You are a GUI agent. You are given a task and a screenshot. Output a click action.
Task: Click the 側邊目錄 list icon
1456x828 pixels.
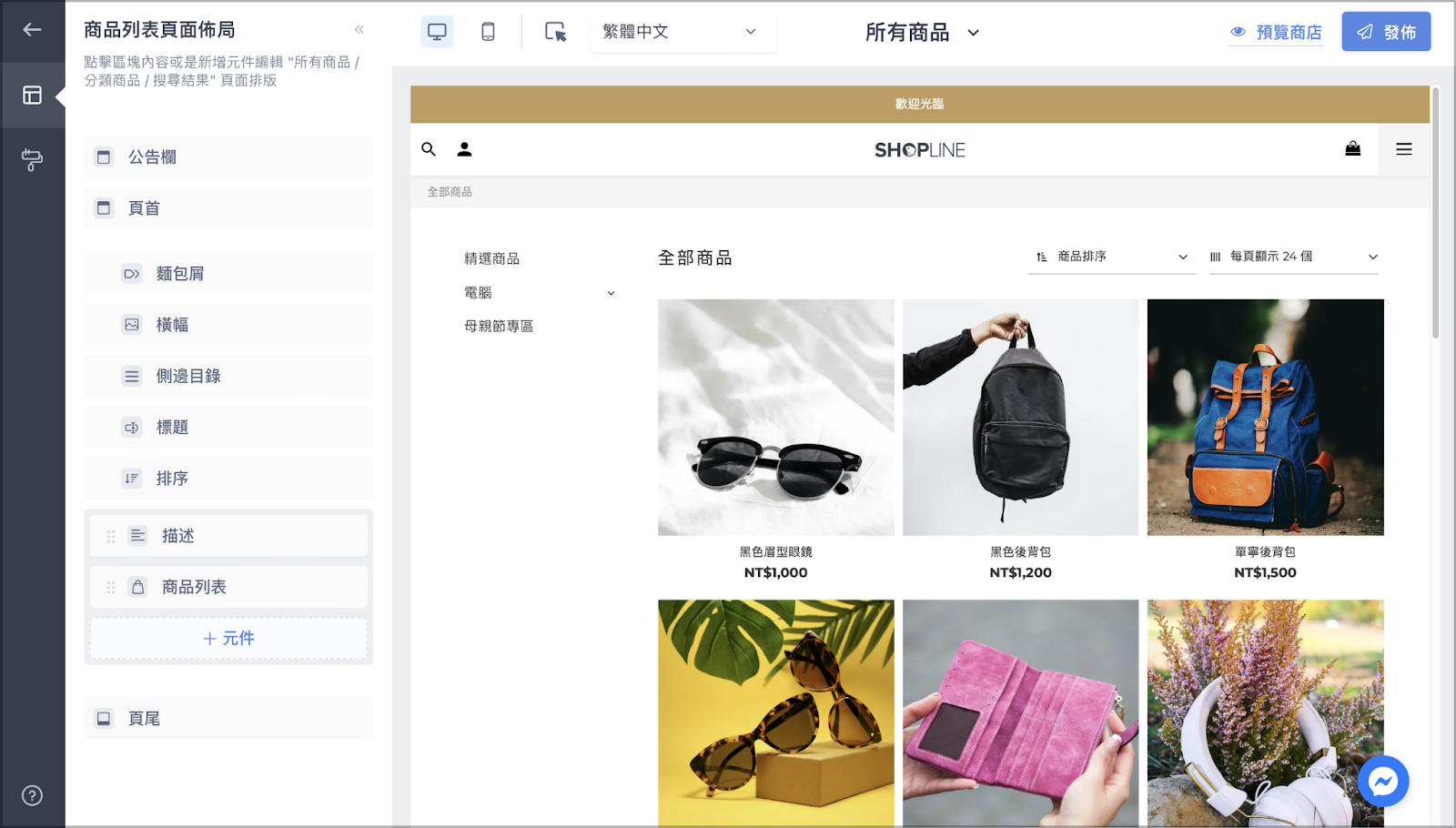pyautogui.click(x=132, y=376)
